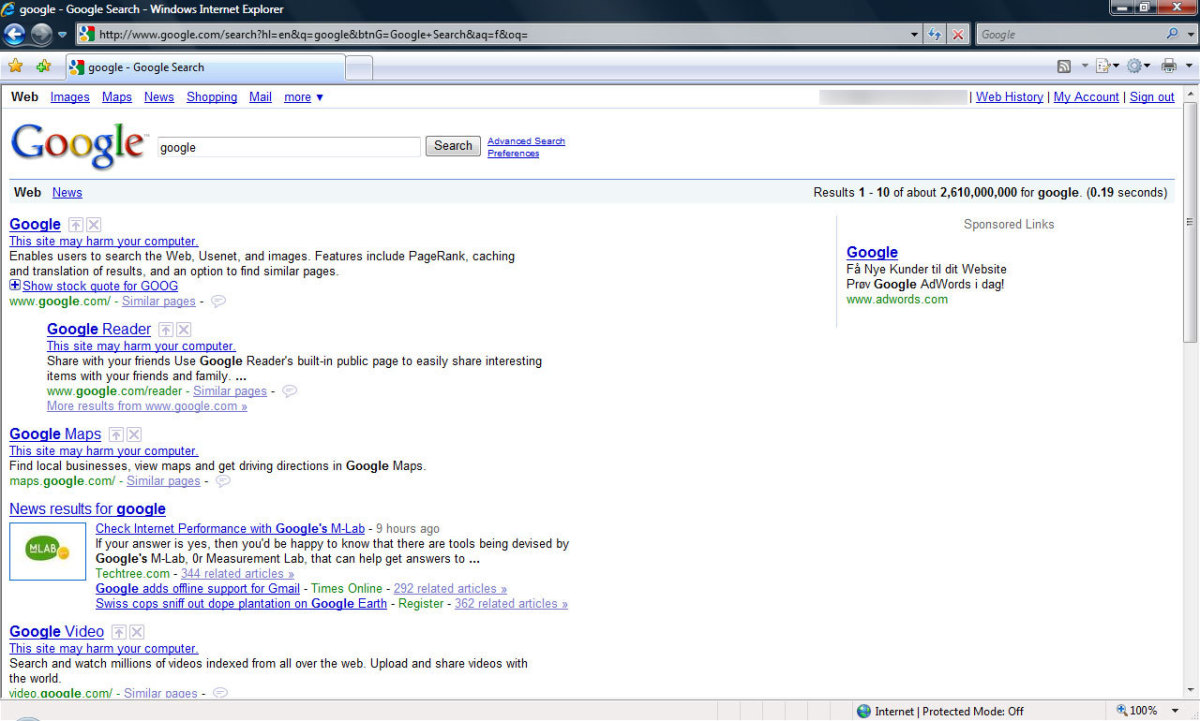Promote the first Google result with up-arrow icon

click(76, 225)
